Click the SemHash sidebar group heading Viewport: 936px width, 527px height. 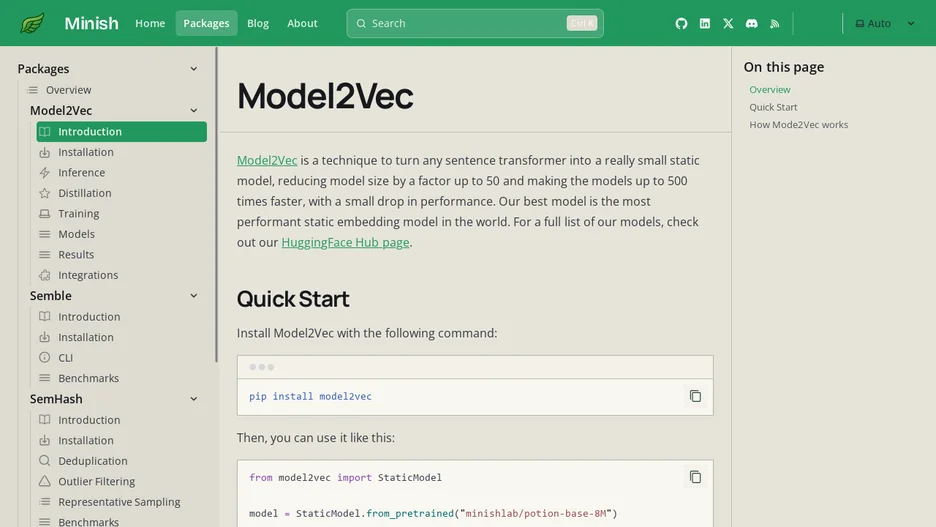[56, 399]
